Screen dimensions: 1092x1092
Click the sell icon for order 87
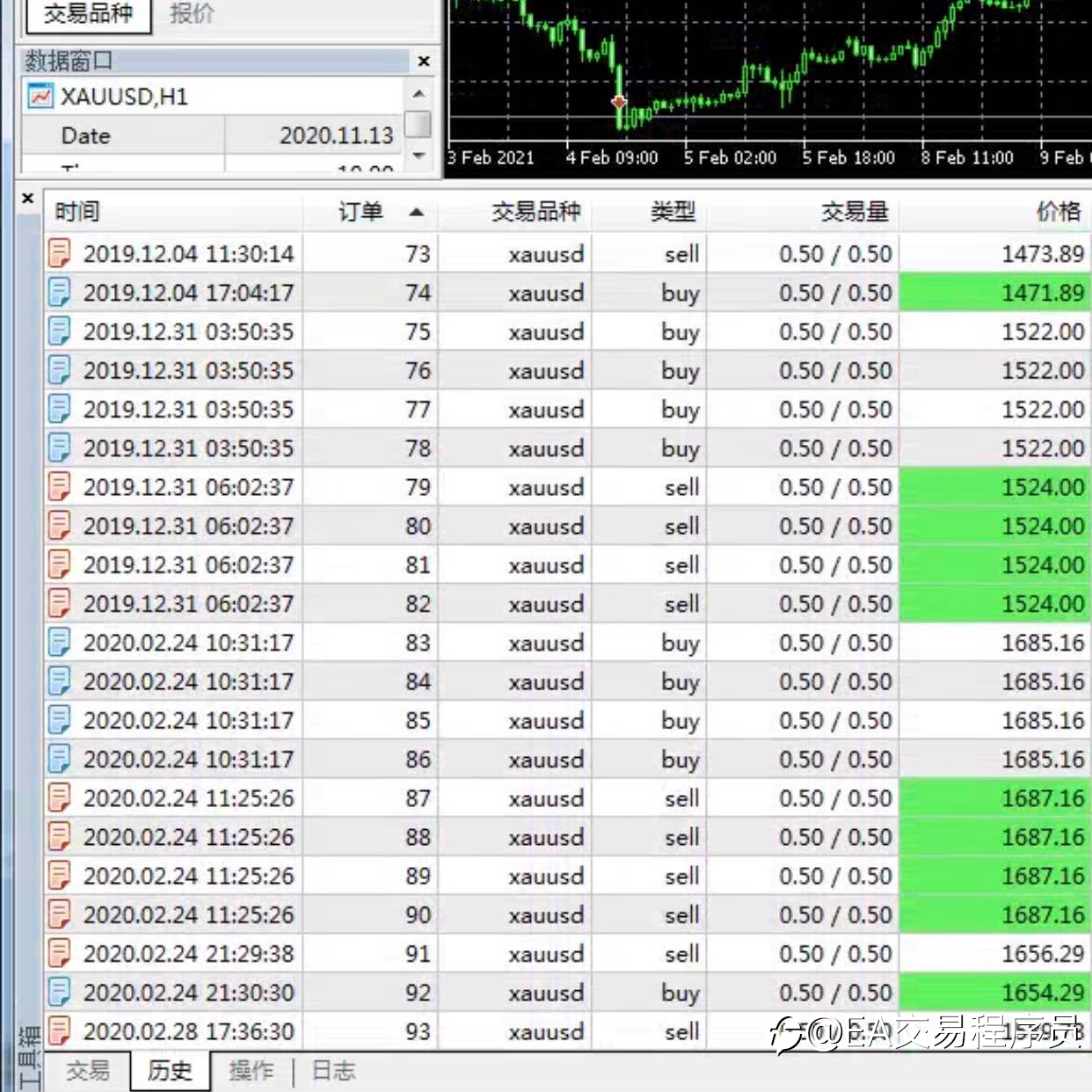[x=59, y=797]
